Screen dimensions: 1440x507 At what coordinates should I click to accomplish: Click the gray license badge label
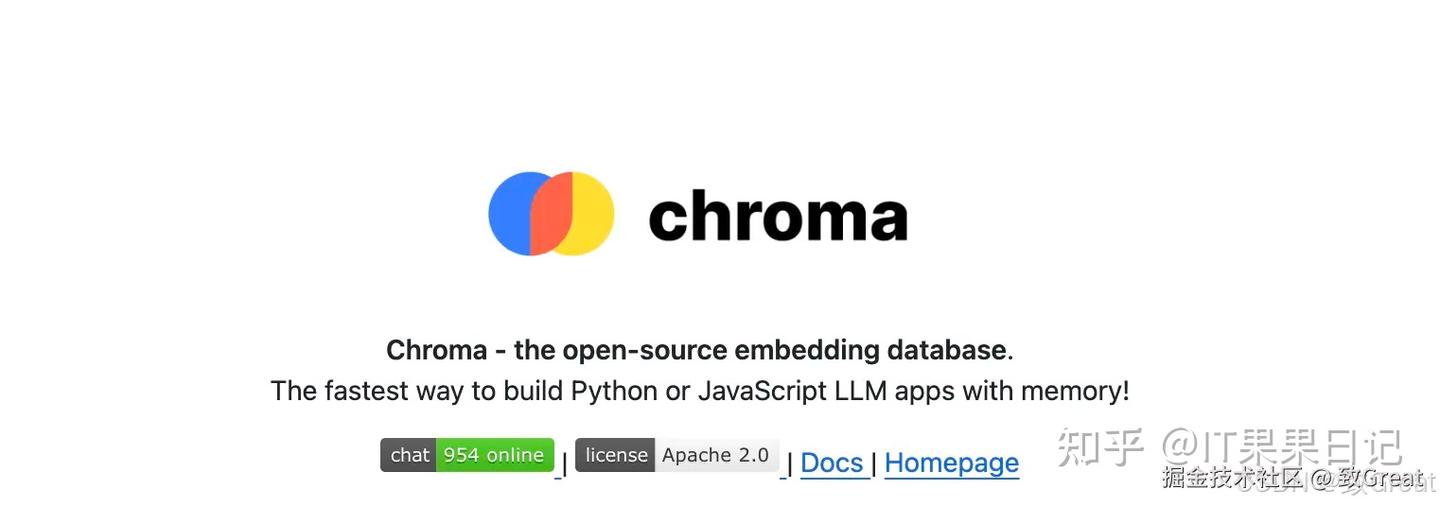pyautogui.click(x=616, y=455)
